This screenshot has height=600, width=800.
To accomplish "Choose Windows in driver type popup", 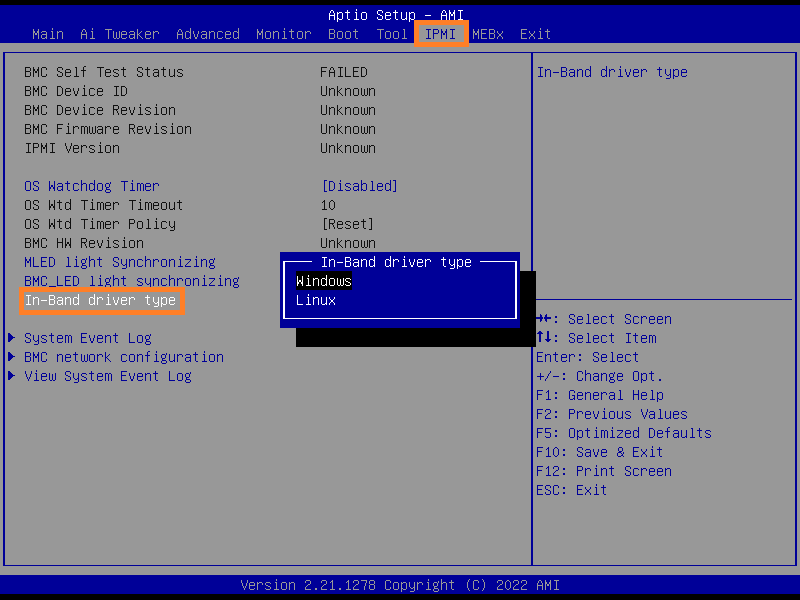I will tap(324, 281).
